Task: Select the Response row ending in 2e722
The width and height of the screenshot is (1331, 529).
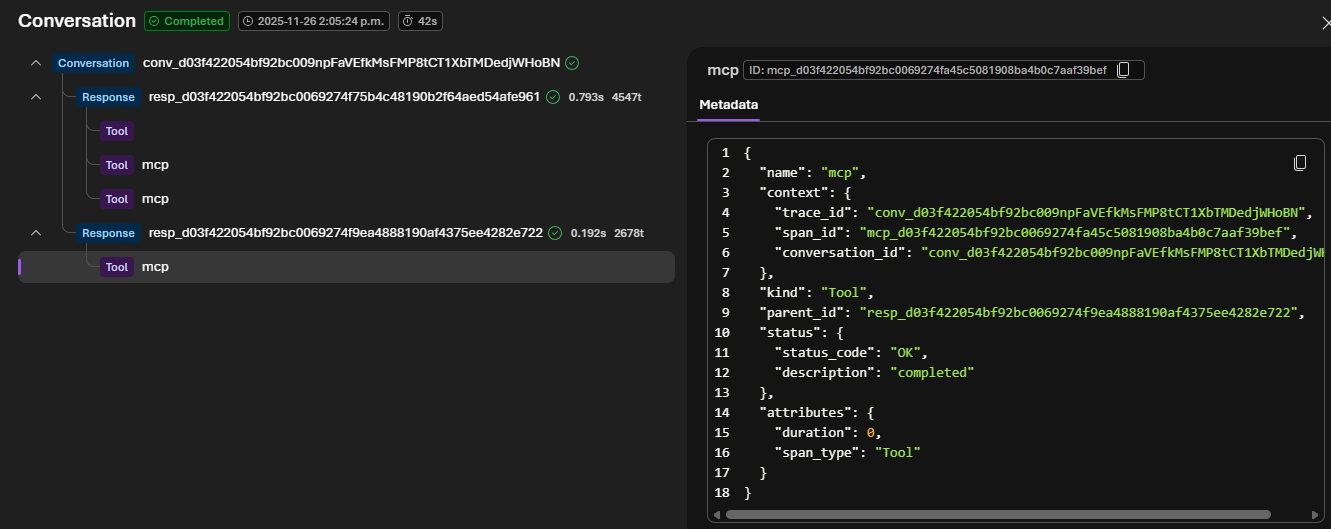Action: pos(346,233)
